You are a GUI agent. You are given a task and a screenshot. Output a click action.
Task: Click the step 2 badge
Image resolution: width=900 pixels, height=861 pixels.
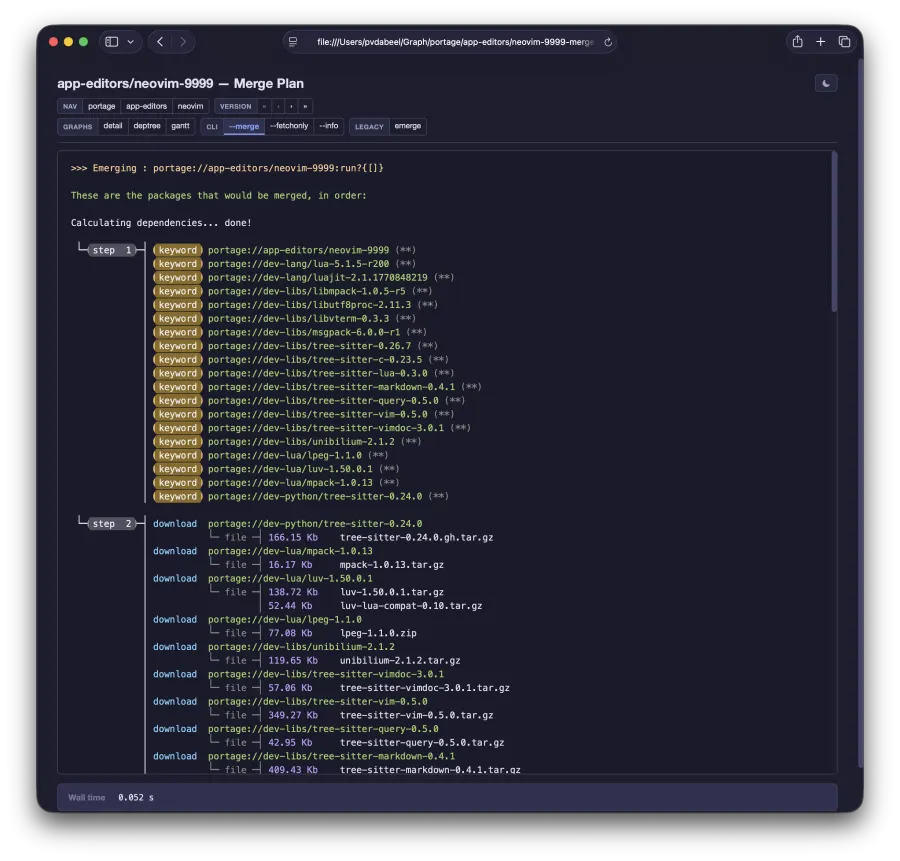pos(112,524)
